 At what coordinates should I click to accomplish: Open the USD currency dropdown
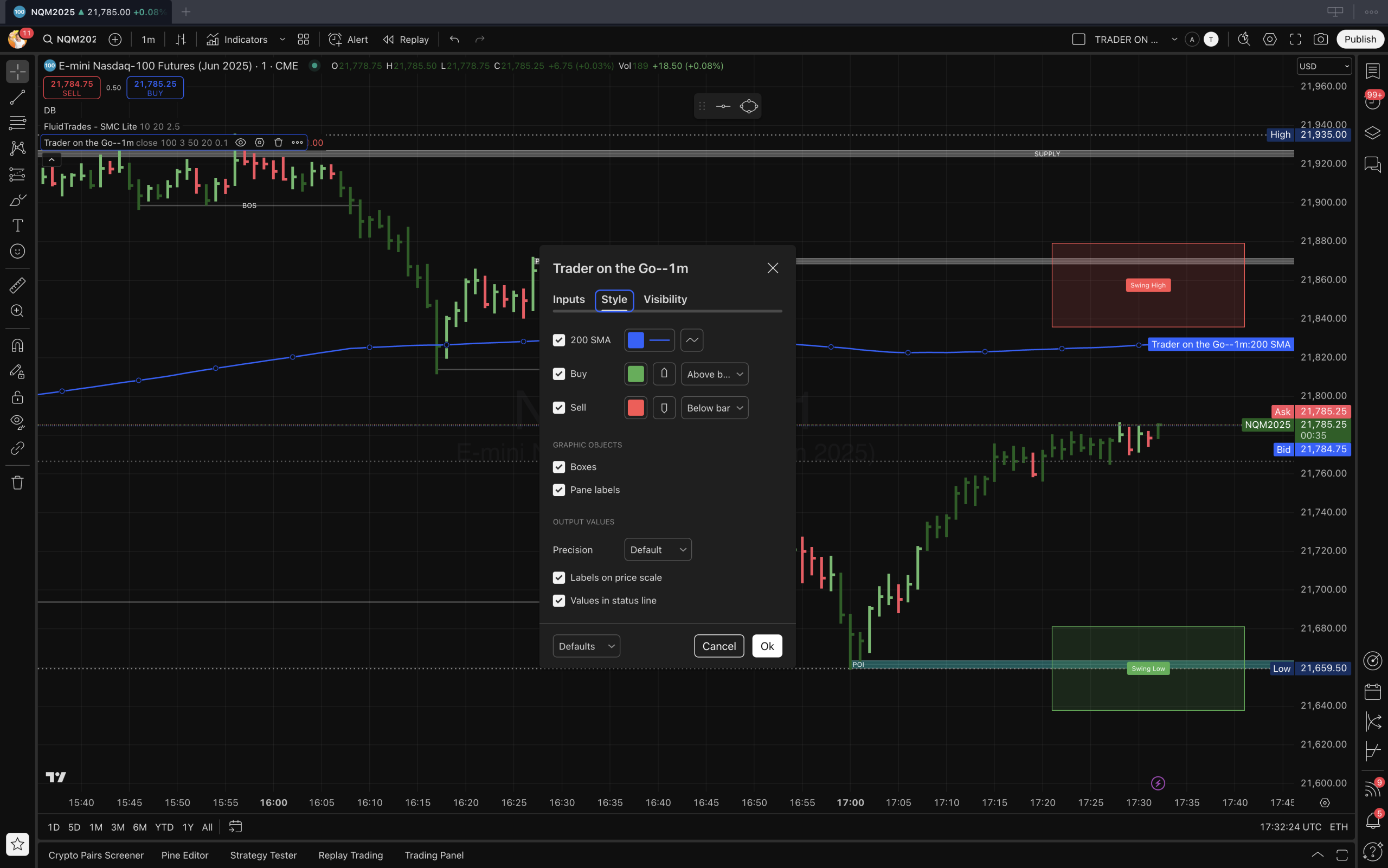1323,66
